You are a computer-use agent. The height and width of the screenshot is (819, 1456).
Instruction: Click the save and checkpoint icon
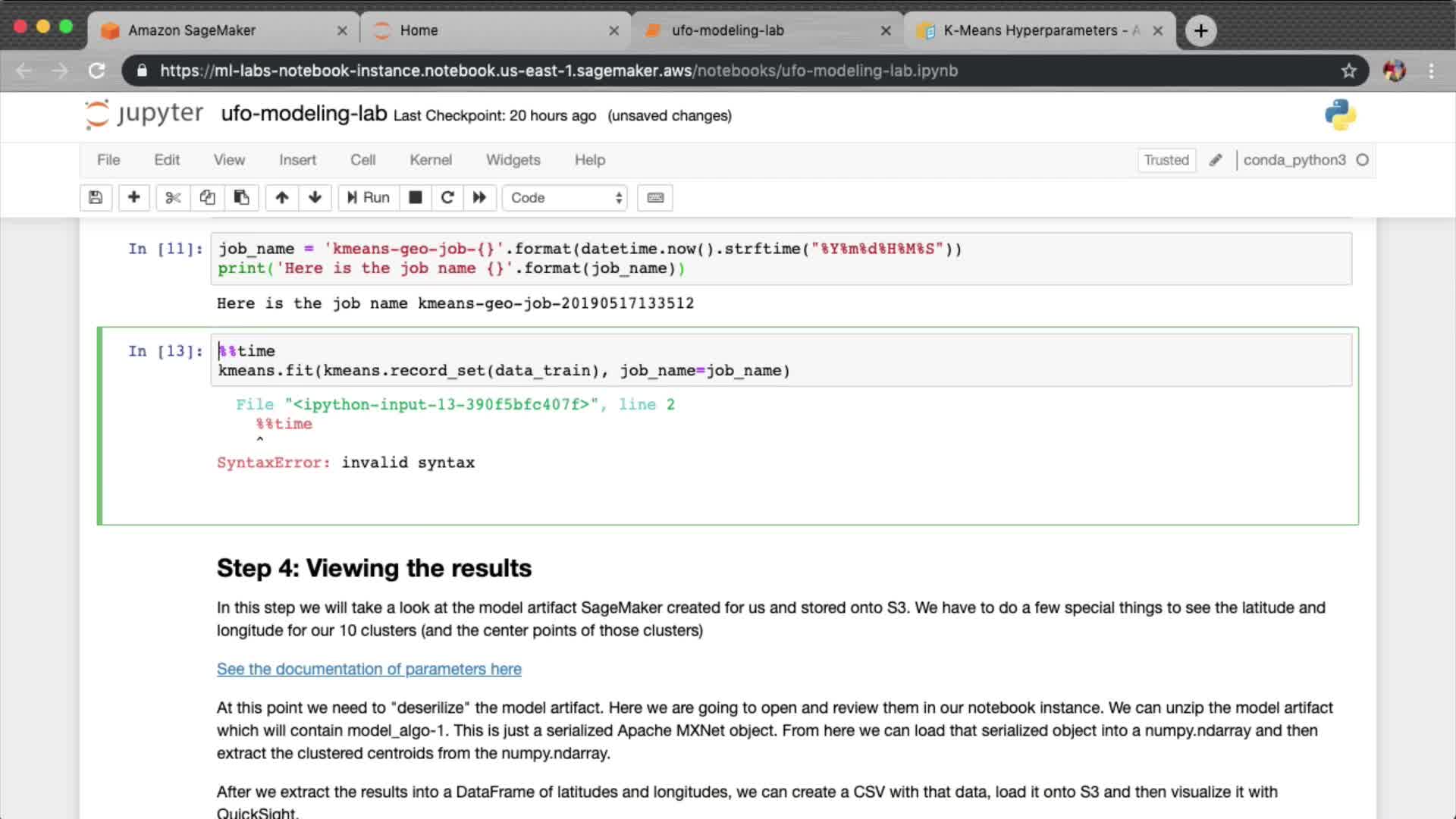click(96, 198)
